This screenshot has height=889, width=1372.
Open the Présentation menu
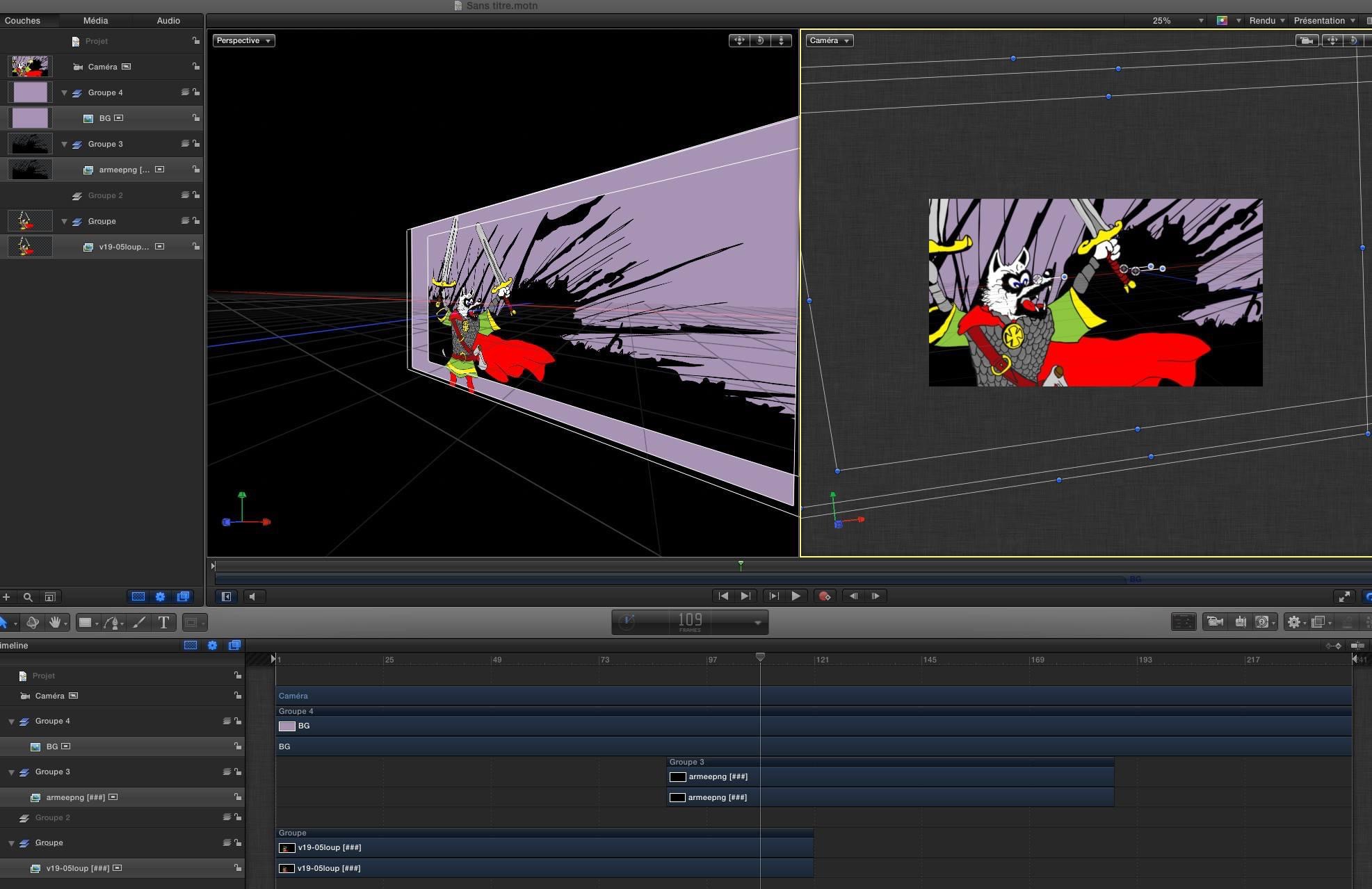pos(1323,20)
